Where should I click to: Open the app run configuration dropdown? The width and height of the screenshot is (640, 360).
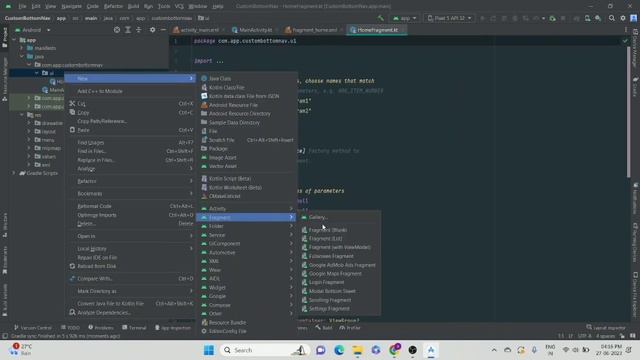click(x=404, y=18)
